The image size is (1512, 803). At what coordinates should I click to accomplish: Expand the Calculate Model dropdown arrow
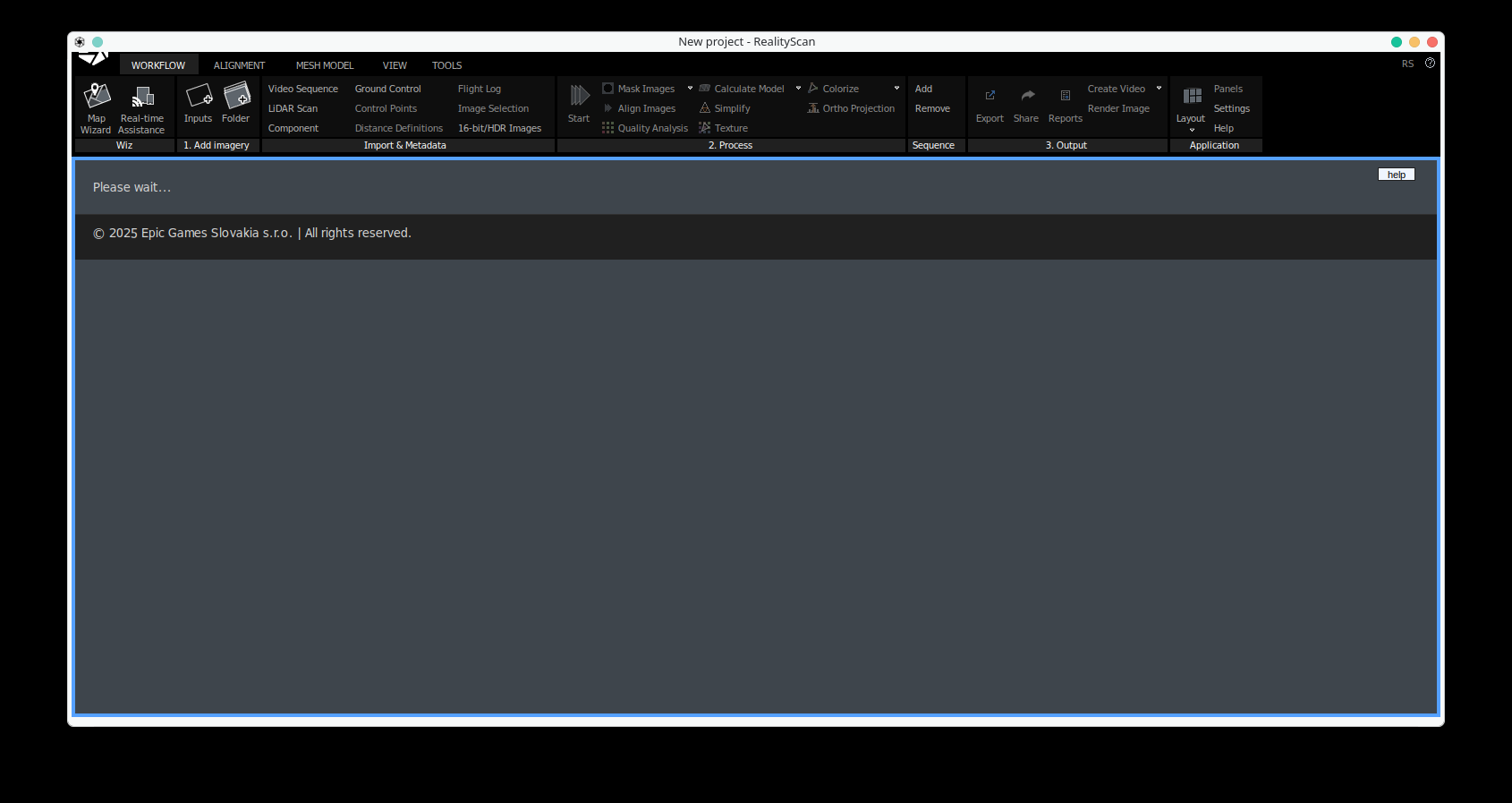pyautogui.click(x=798, y=89)
